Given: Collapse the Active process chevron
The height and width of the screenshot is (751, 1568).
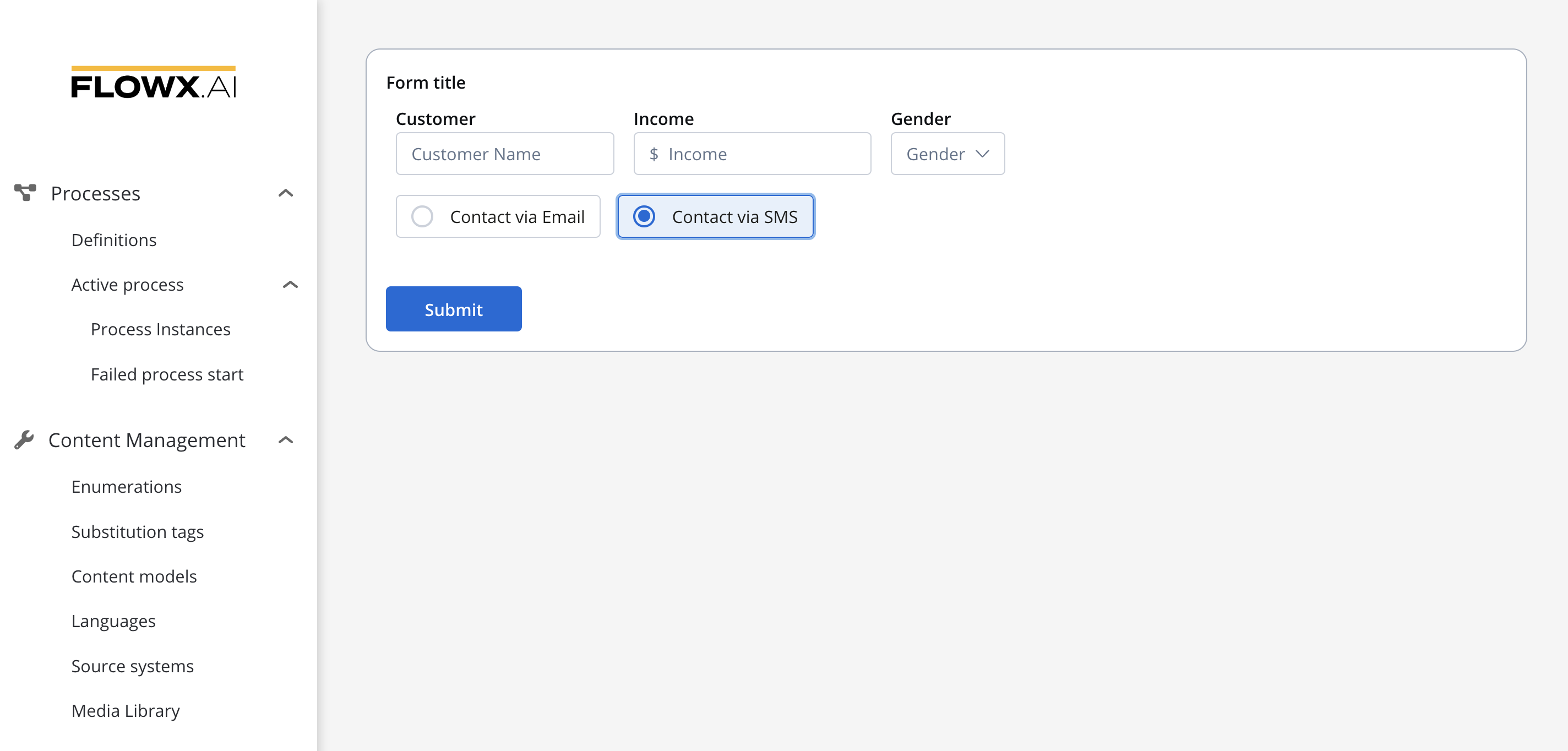Looking at the screenshot, I should pyautogui.click(x=290, y=285).
